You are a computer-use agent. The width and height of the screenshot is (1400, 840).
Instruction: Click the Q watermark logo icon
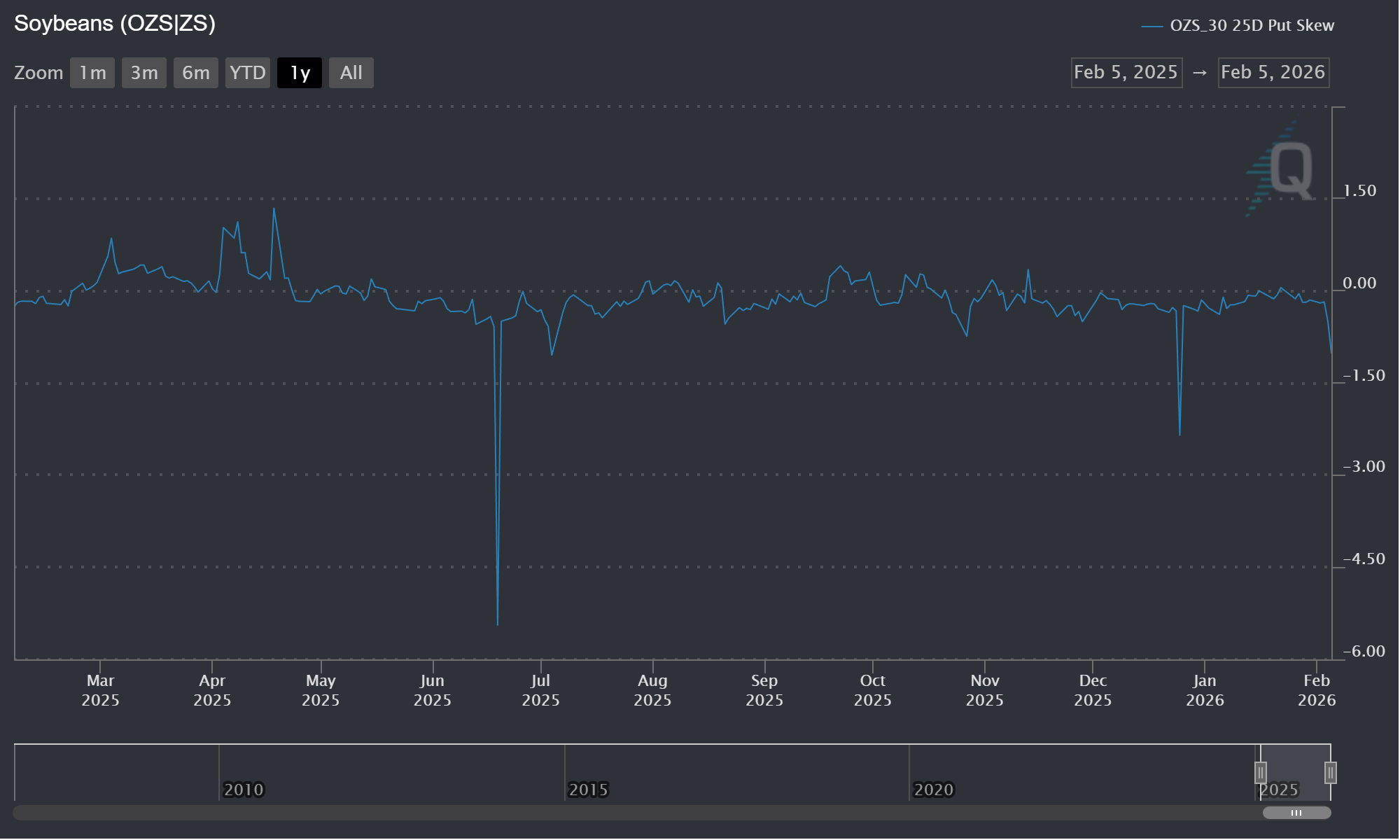pos(1289,170)
